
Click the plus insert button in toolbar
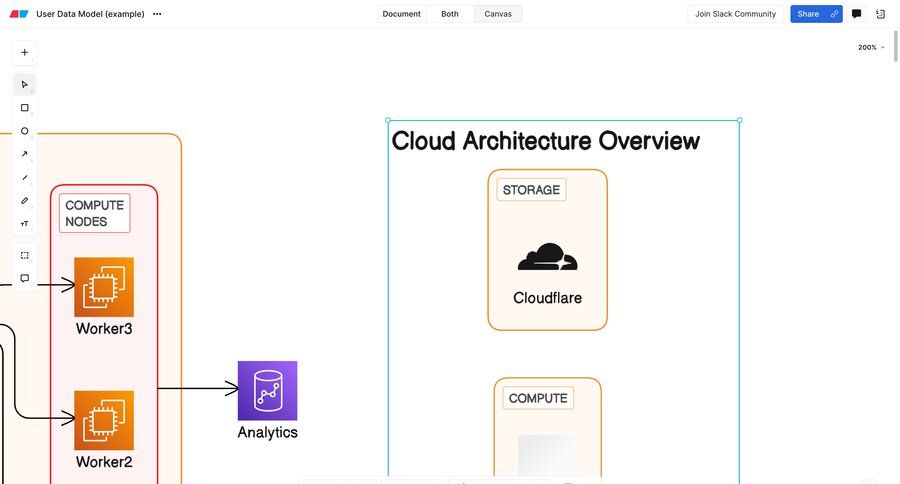pyautogui.click(x=25, y=53)
